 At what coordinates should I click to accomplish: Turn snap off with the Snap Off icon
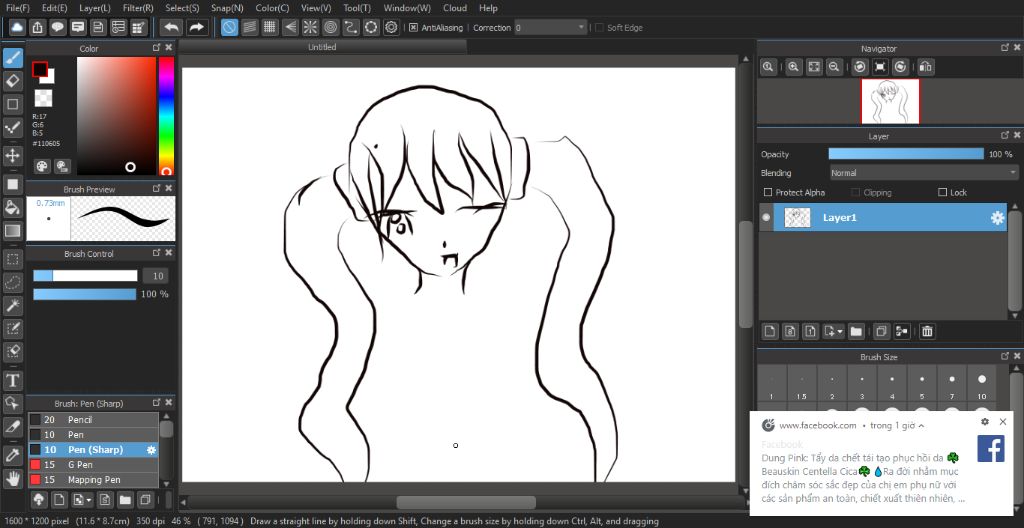tap(229, 27)
